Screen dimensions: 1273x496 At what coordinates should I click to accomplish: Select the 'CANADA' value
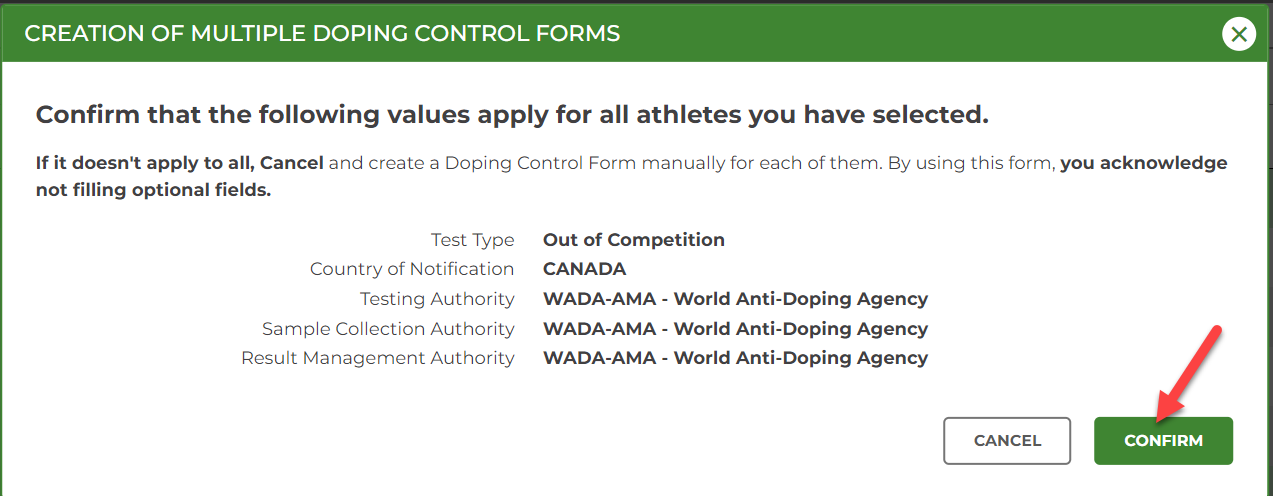[584, 269]
